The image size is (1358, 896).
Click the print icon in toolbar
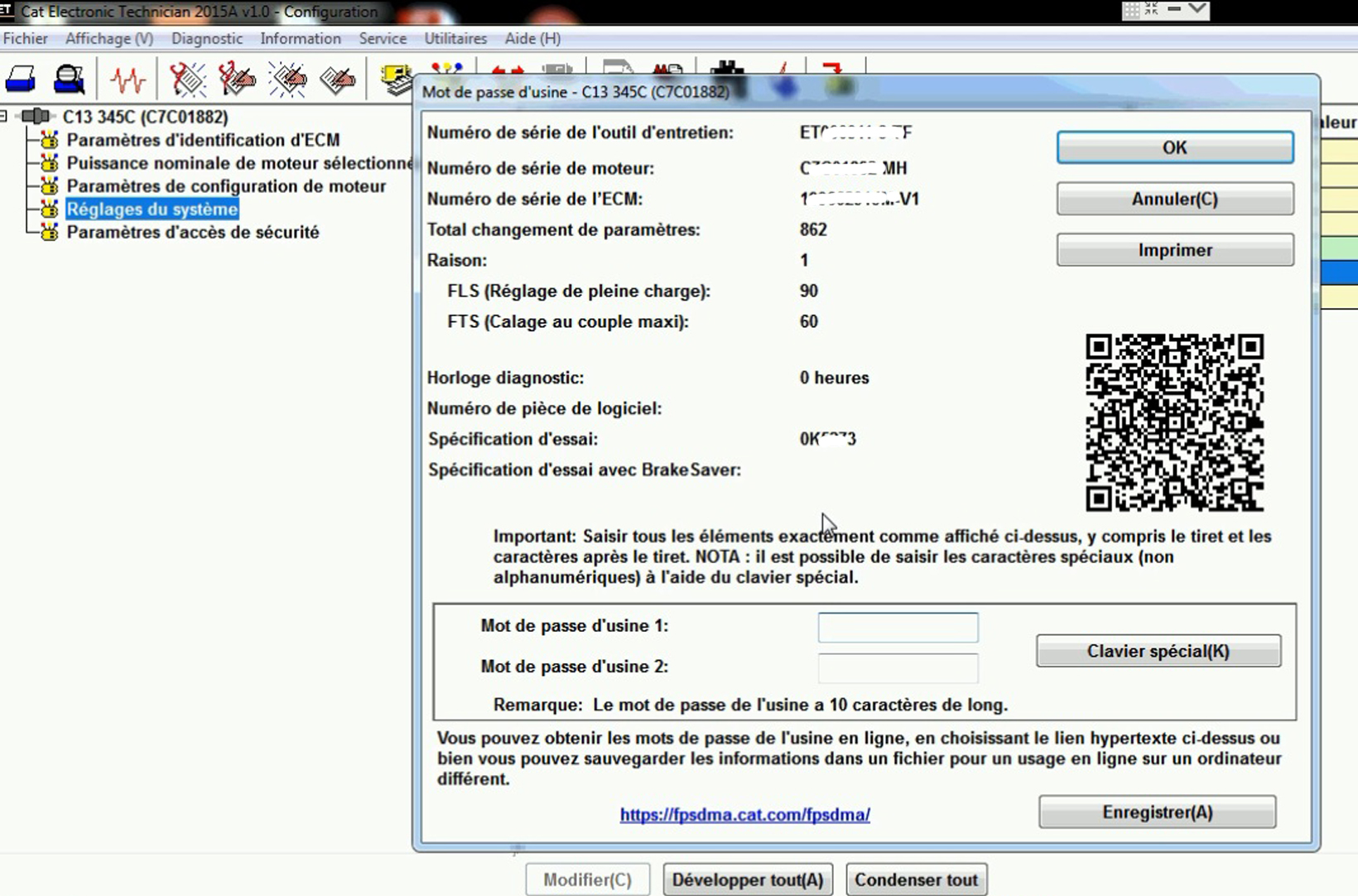[21, 79]
